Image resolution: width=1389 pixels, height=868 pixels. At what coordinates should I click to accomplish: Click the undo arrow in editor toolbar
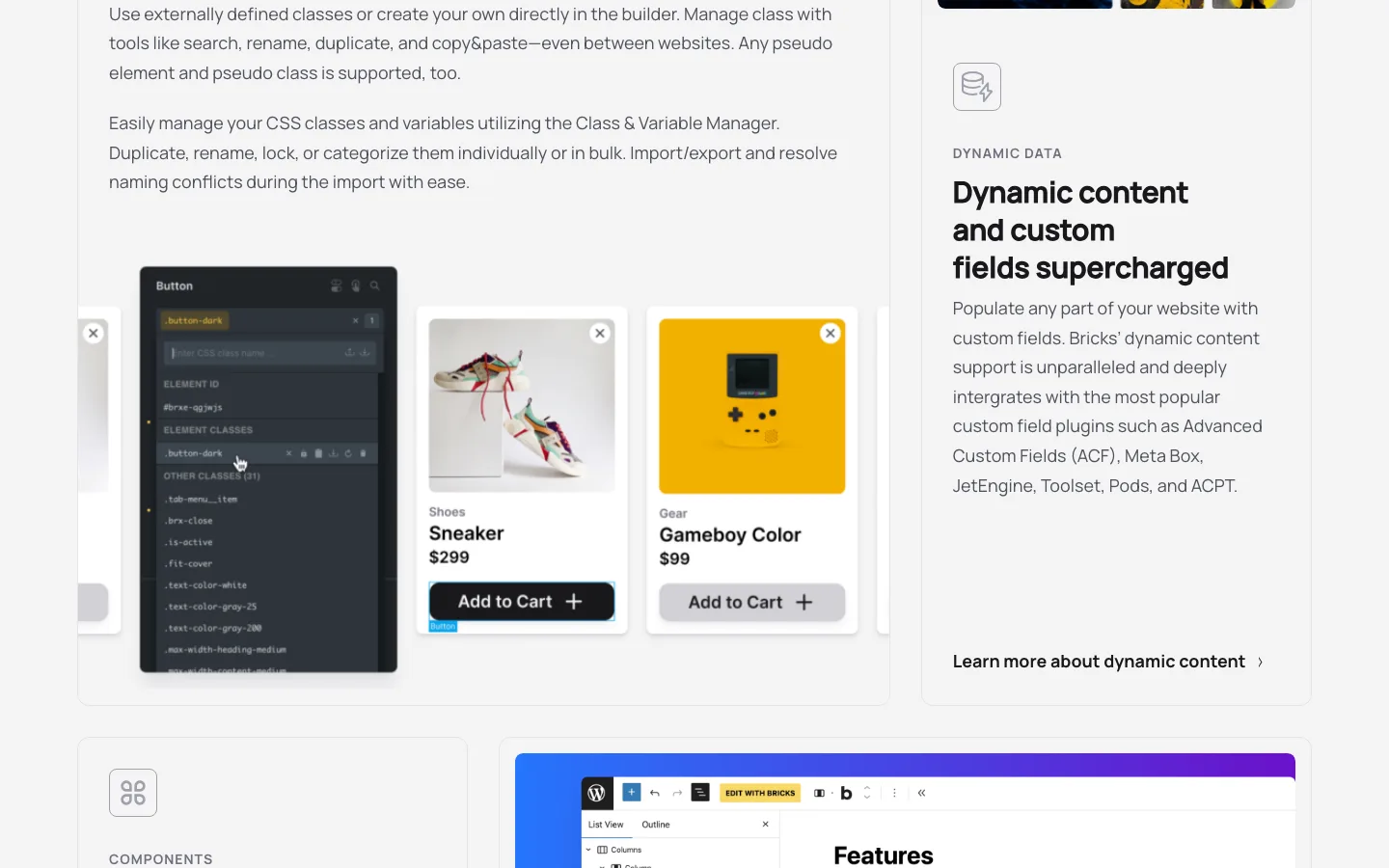tap(655, 793)
